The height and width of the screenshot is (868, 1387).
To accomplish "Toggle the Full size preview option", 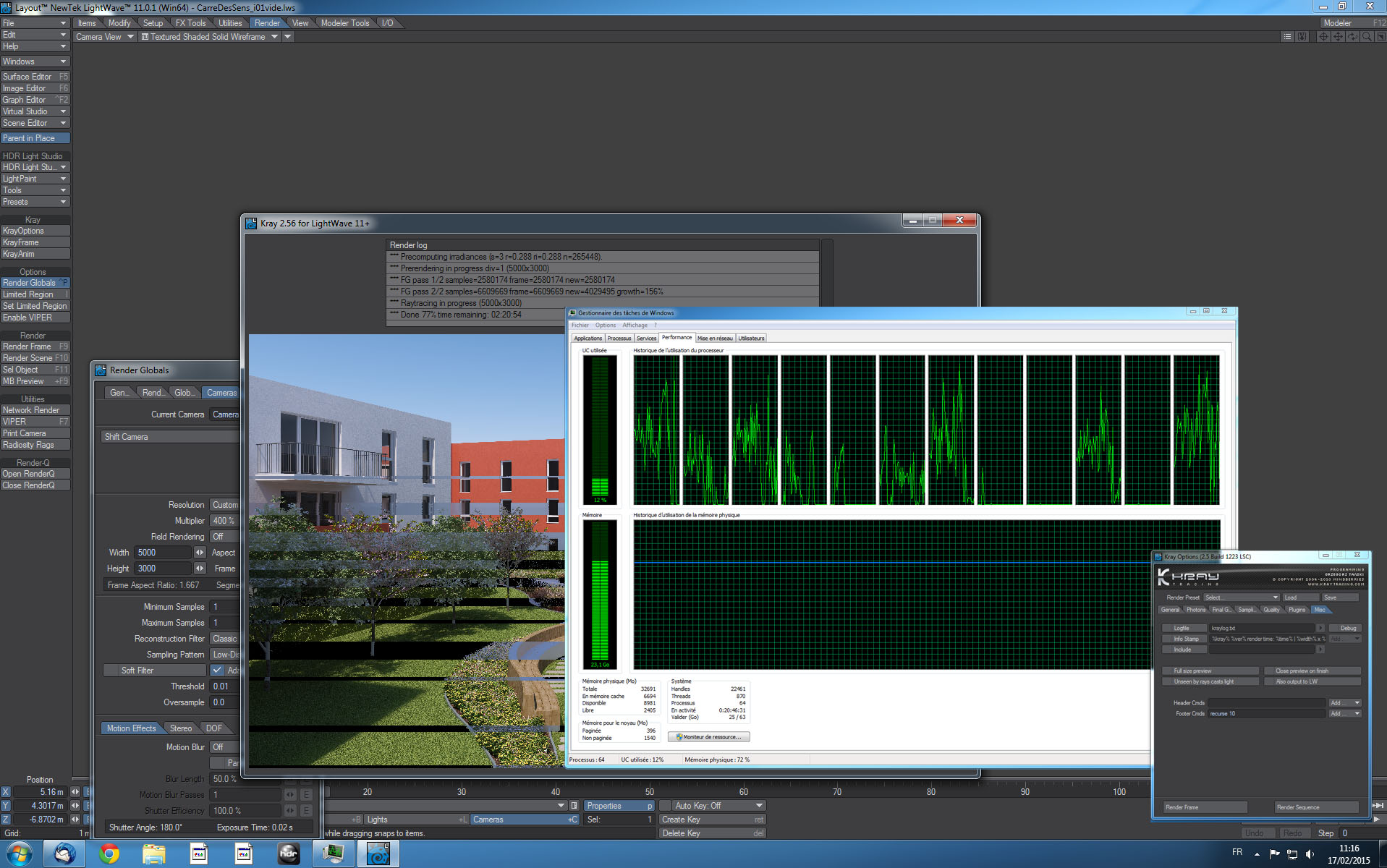I will tap(1210, 671).
